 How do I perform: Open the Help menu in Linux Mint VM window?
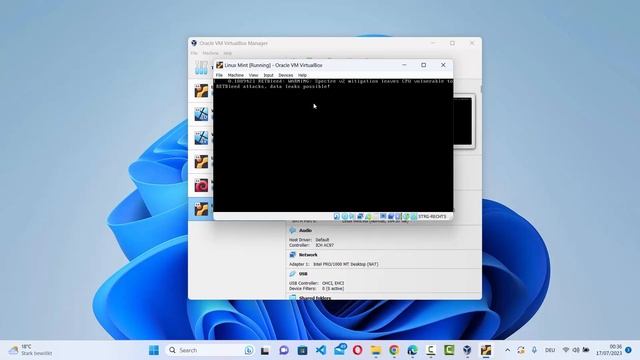302,75
